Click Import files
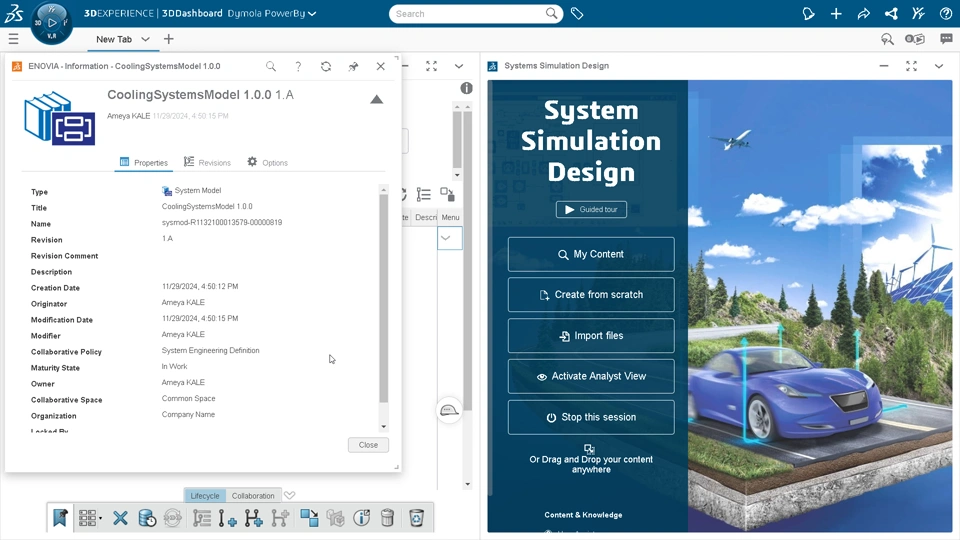Screen dimensions: 960x540 tap(591, 336)
